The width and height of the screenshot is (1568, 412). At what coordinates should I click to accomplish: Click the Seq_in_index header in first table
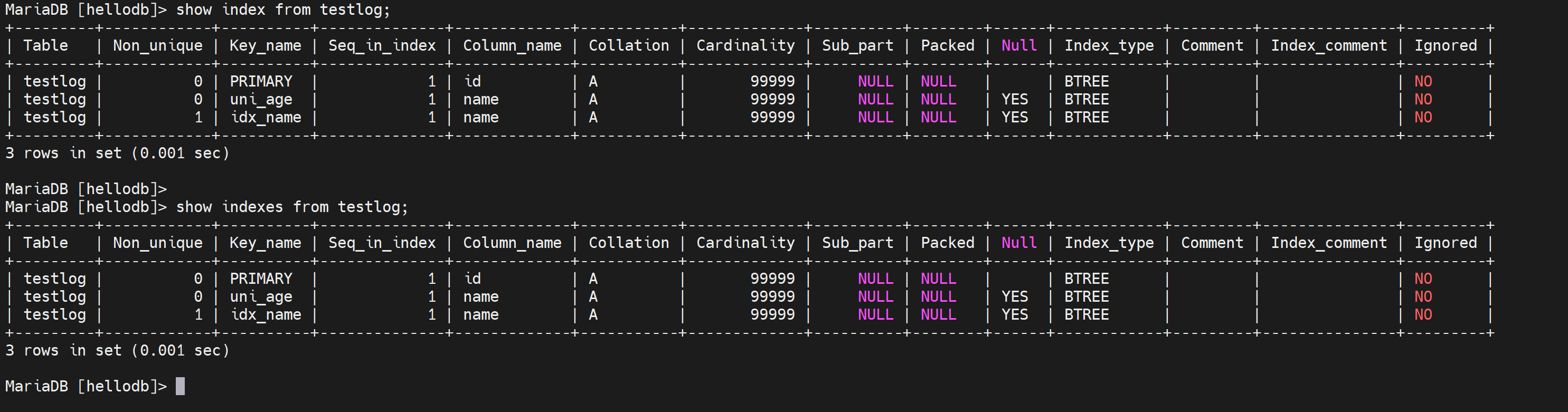point(382,46)
